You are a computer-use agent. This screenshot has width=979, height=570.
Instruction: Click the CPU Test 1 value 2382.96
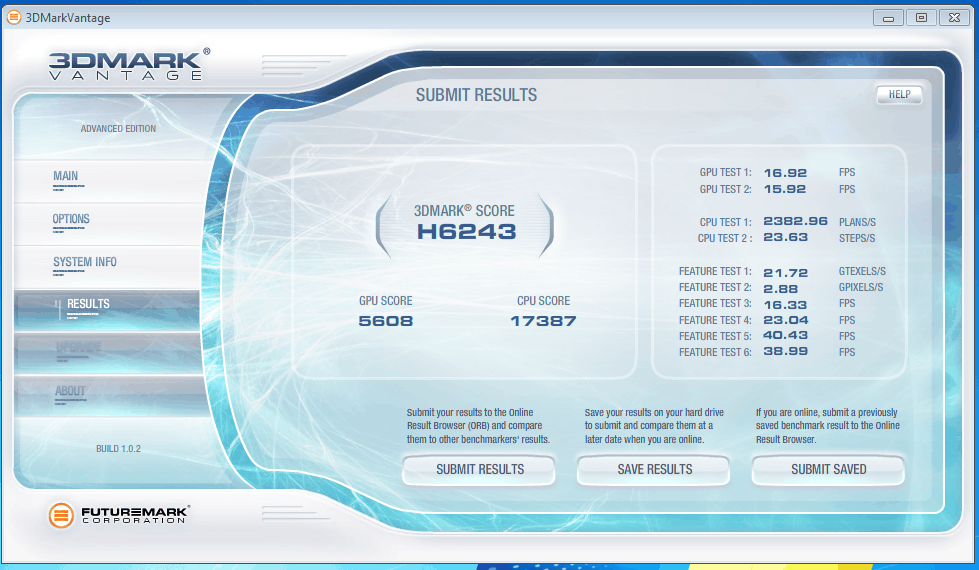pos(795,221)
